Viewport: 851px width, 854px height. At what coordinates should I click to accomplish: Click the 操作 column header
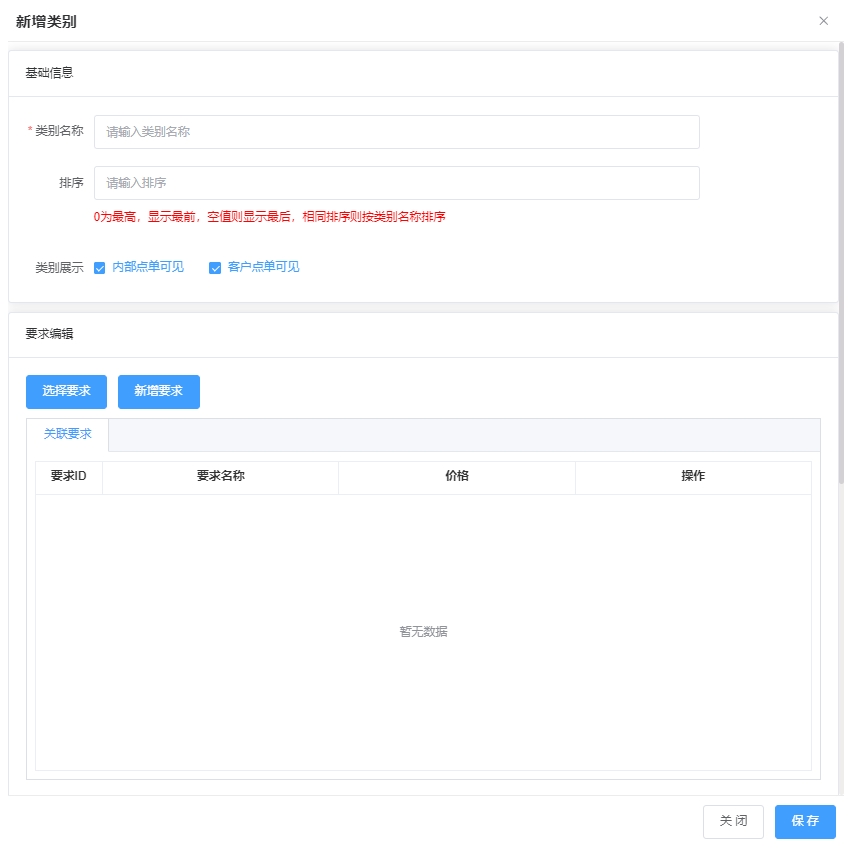pos(693,477)
